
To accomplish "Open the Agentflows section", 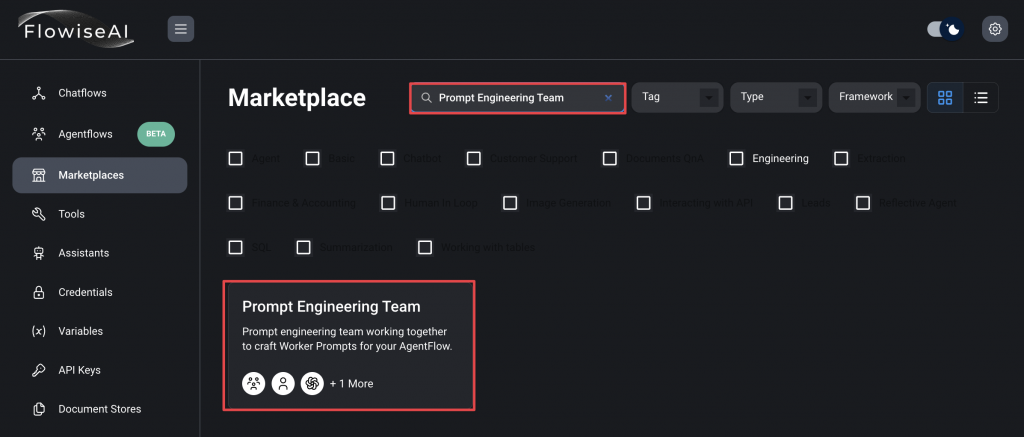I will point(85,133).
